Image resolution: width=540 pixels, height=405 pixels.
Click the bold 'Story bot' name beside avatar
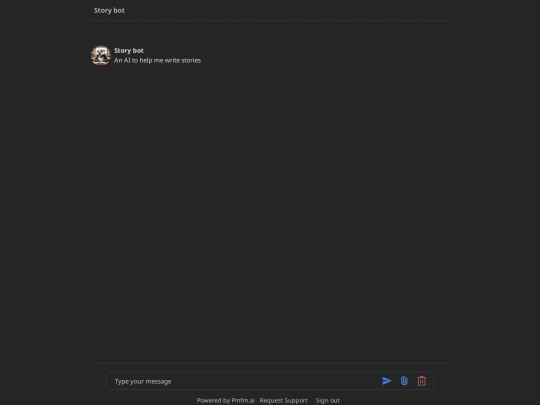(x=129, y=50)
